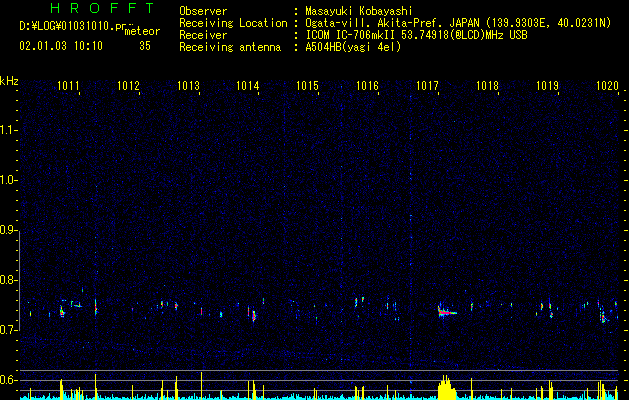Viewport: 629px width, 400px height.
Task: Click the kHz axis unit label
Action: tap(9, 81)
